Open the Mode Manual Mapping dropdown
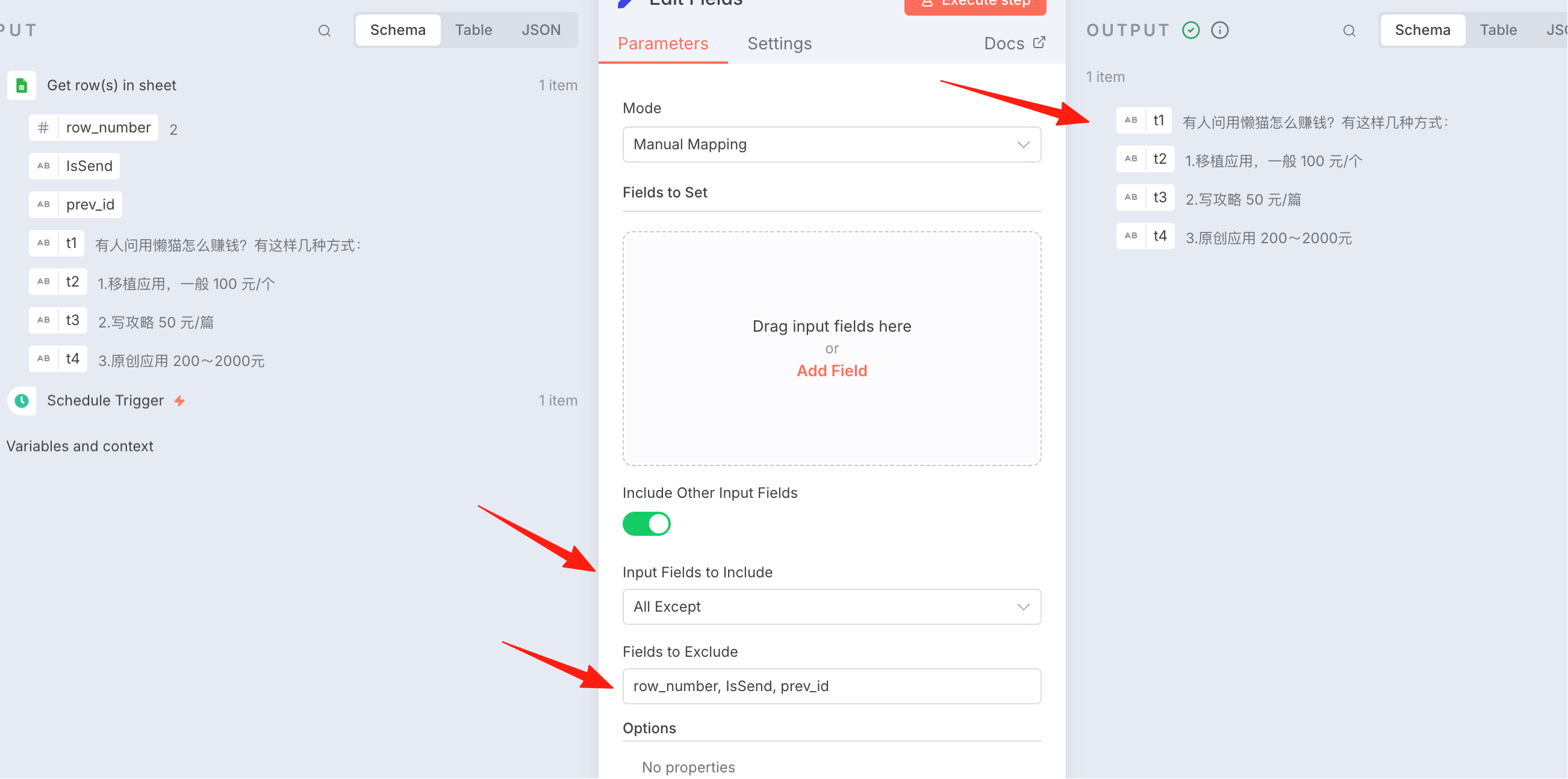 point(832,144)
